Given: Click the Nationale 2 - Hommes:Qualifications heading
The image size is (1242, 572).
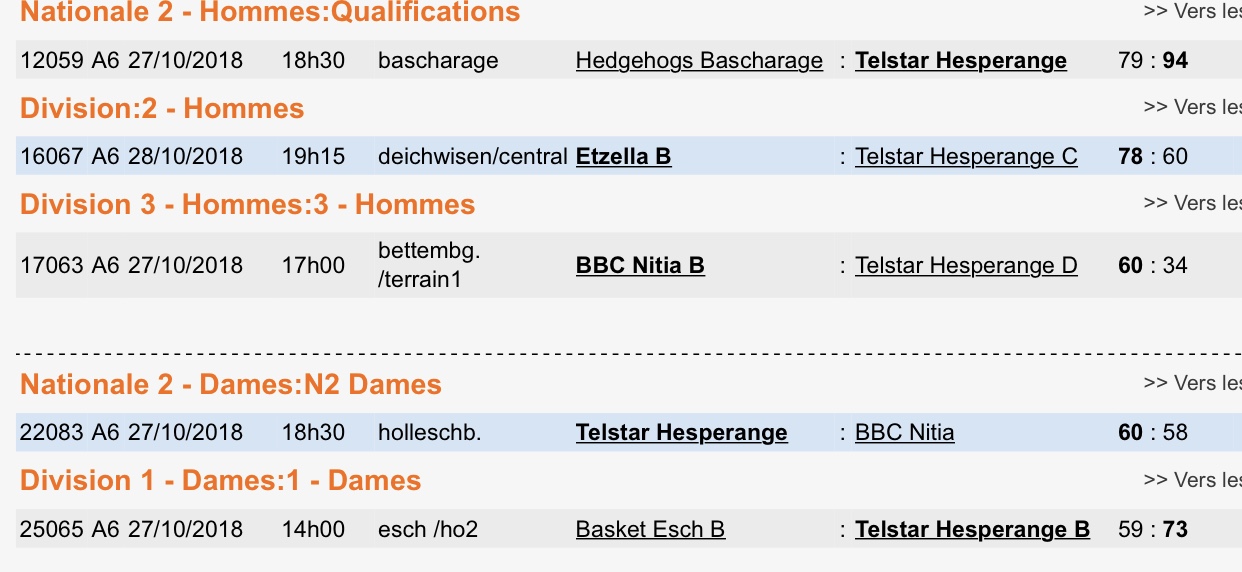Looking at the screenshot, I should [x=270, y=13].
